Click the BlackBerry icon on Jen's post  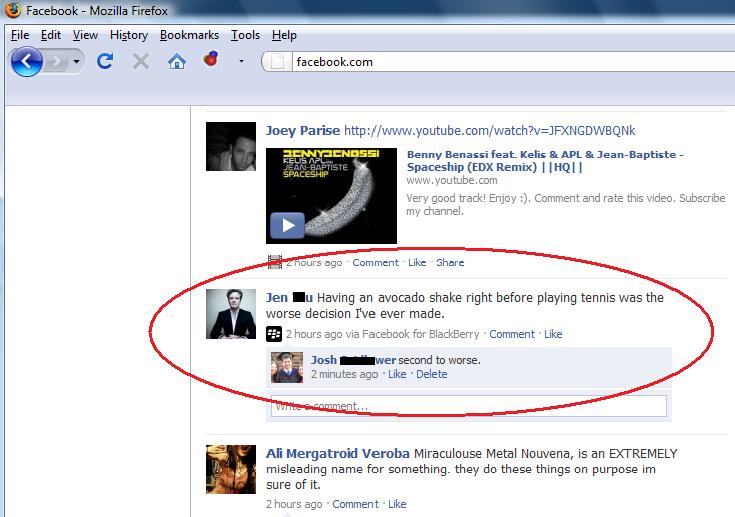(274, 334)
